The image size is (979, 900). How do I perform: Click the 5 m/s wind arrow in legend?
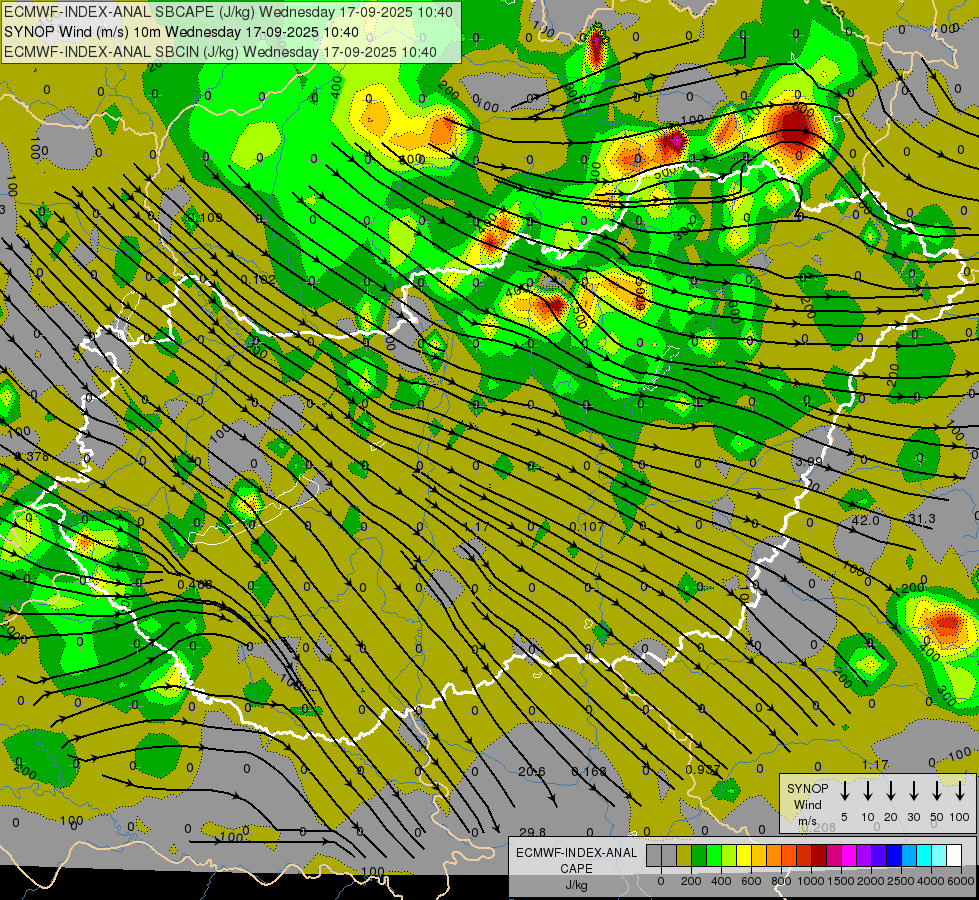[x=844, y=790]
